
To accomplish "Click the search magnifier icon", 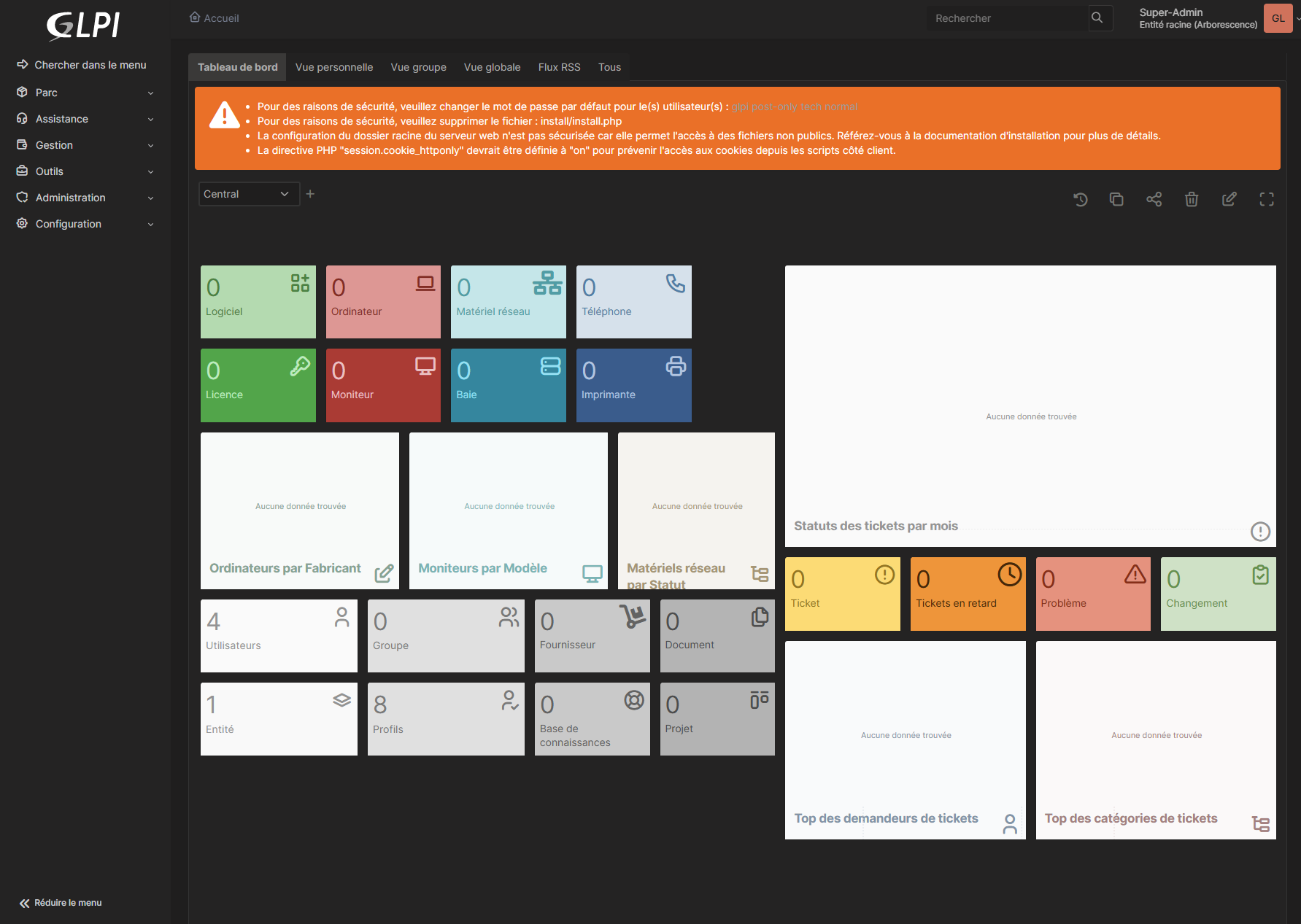I will tap(1097, 18).
